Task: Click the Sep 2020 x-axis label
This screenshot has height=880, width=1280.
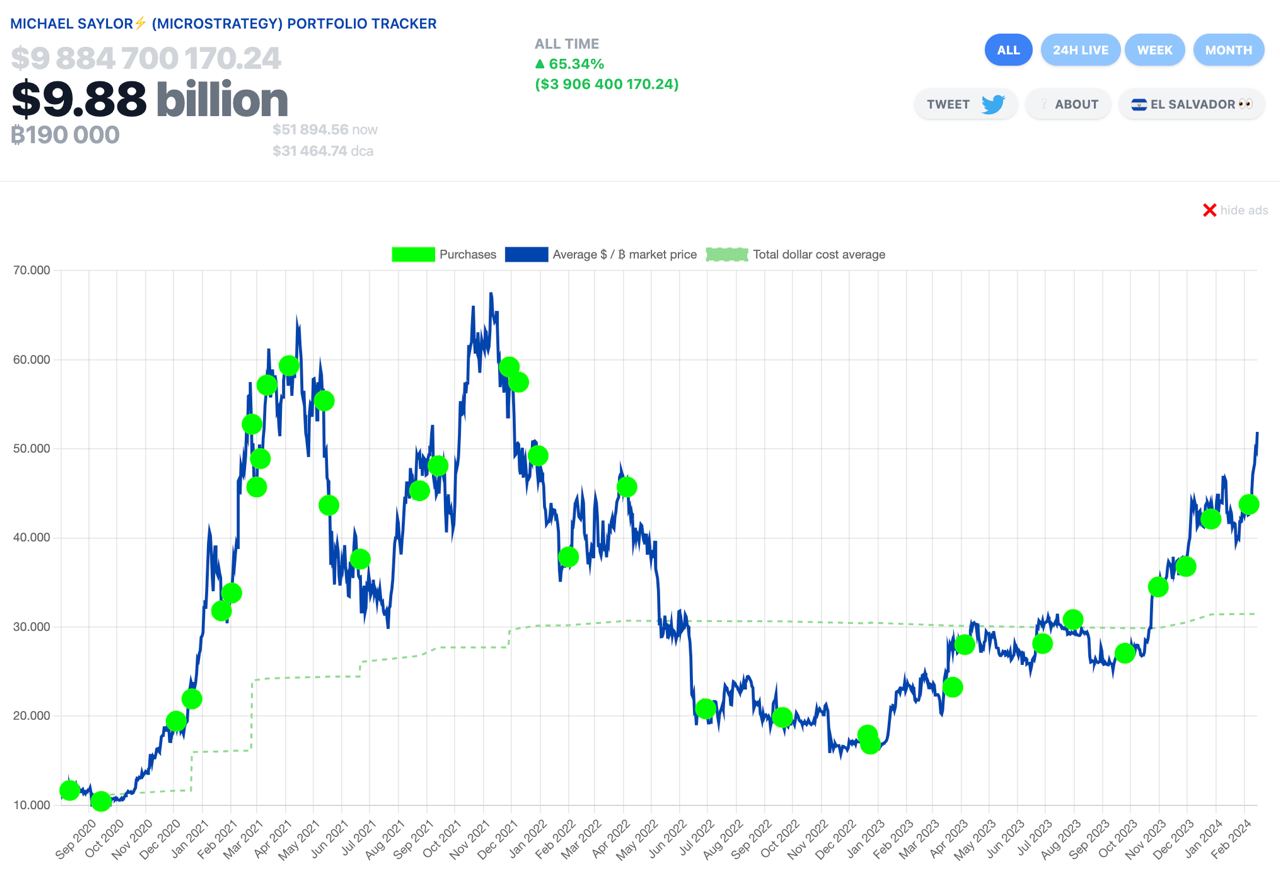Action: coord(75,839)
